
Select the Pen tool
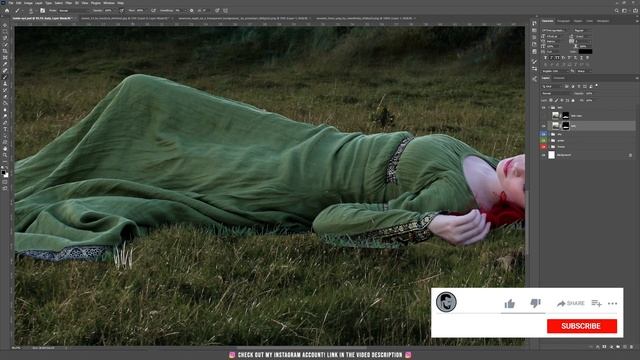[x=5, y=123]
